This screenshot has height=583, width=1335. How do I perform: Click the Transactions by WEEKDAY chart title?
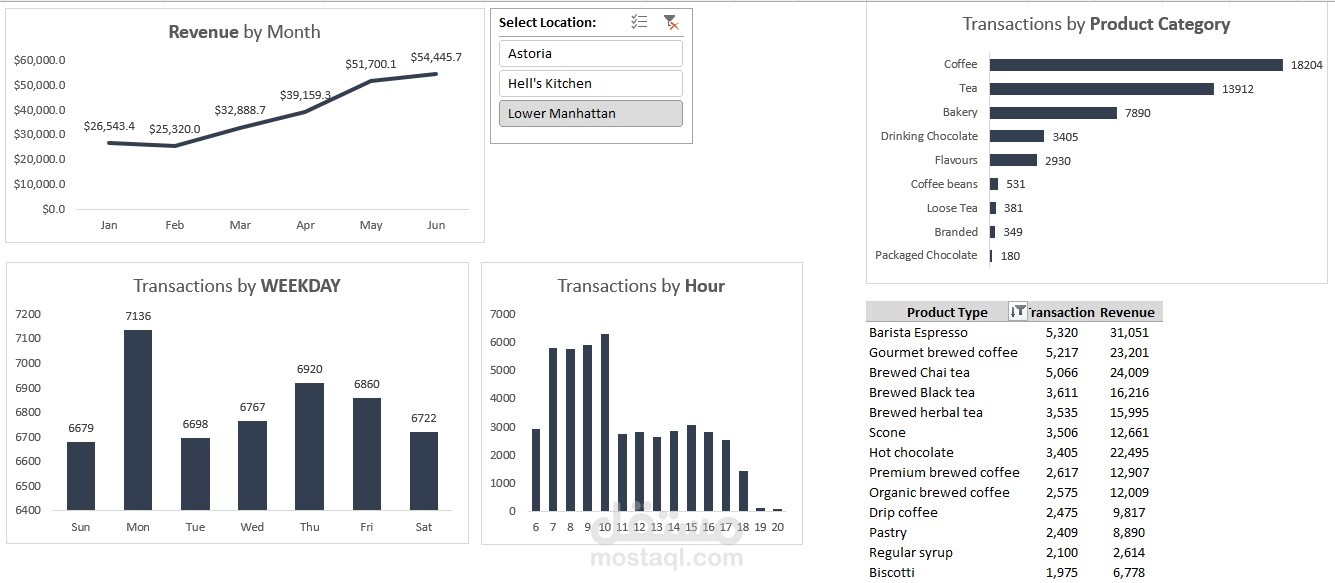coord(237,286)
